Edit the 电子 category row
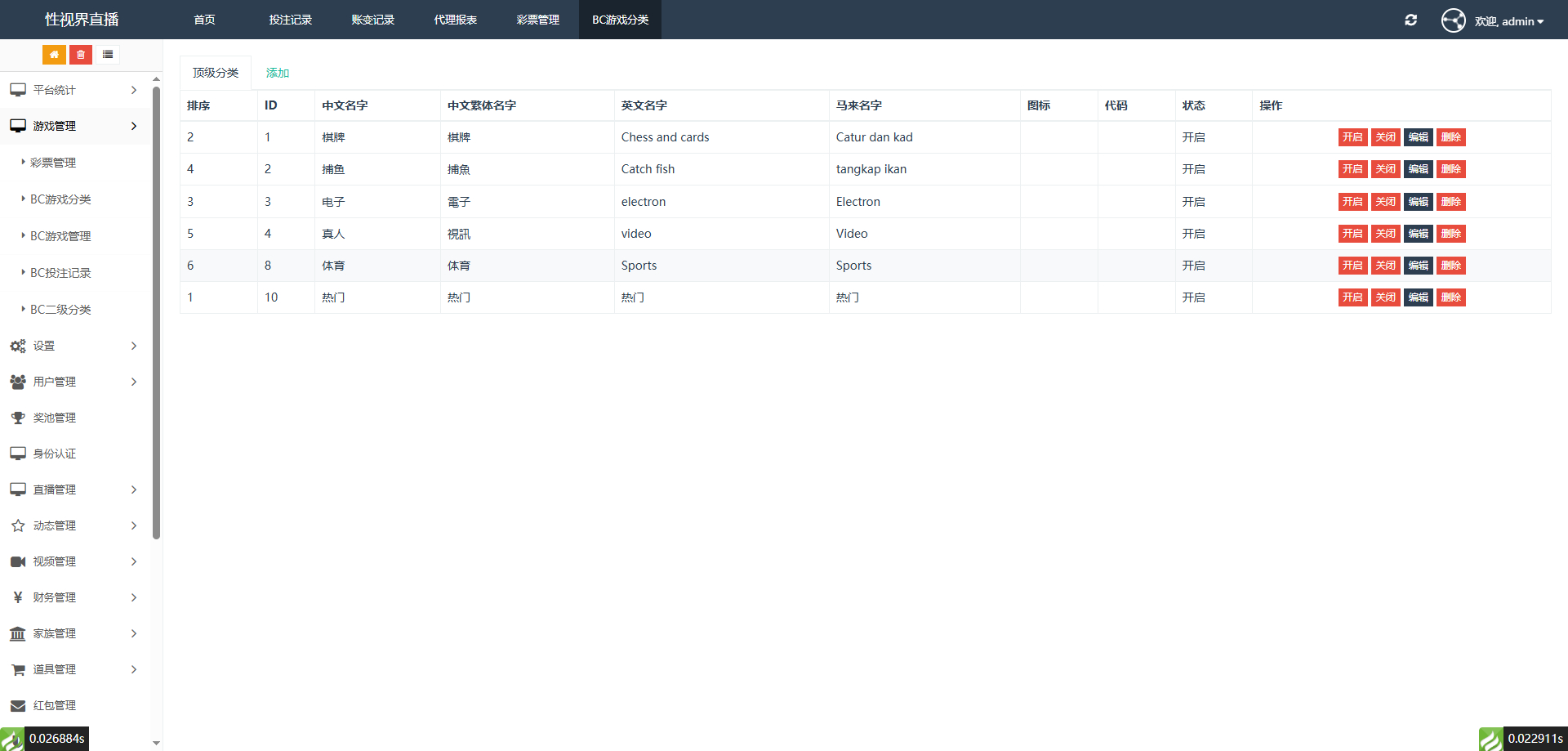This screenshot has height=751, width=1568. (x=1418, y=202)
